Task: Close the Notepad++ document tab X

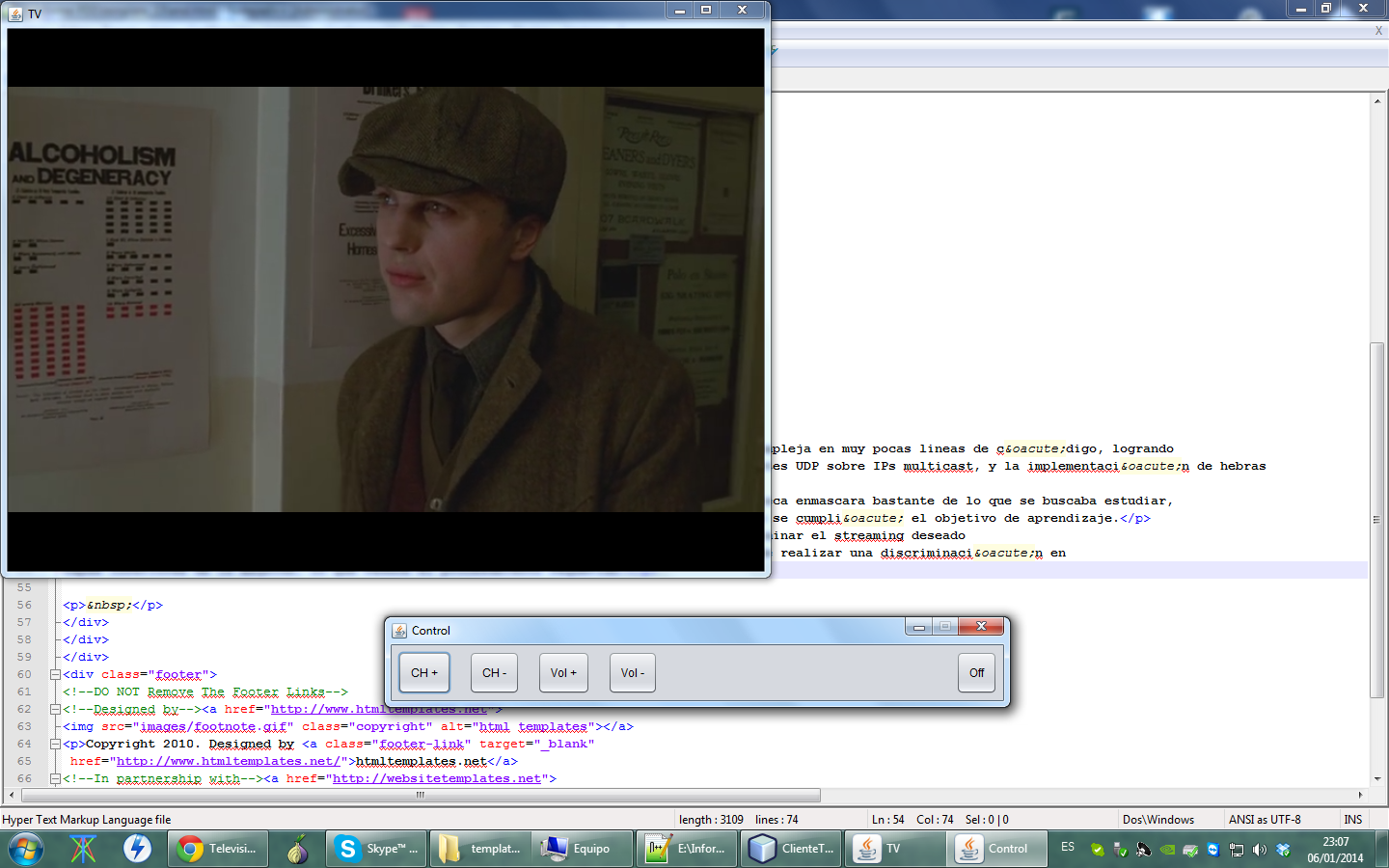Action: point(1378,31)
